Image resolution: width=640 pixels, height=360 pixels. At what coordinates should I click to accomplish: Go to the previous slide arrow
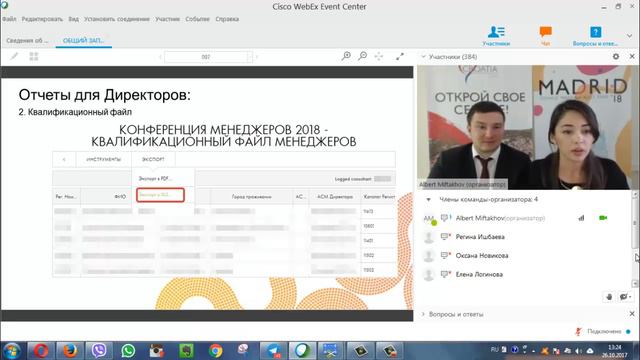(160, 57)
